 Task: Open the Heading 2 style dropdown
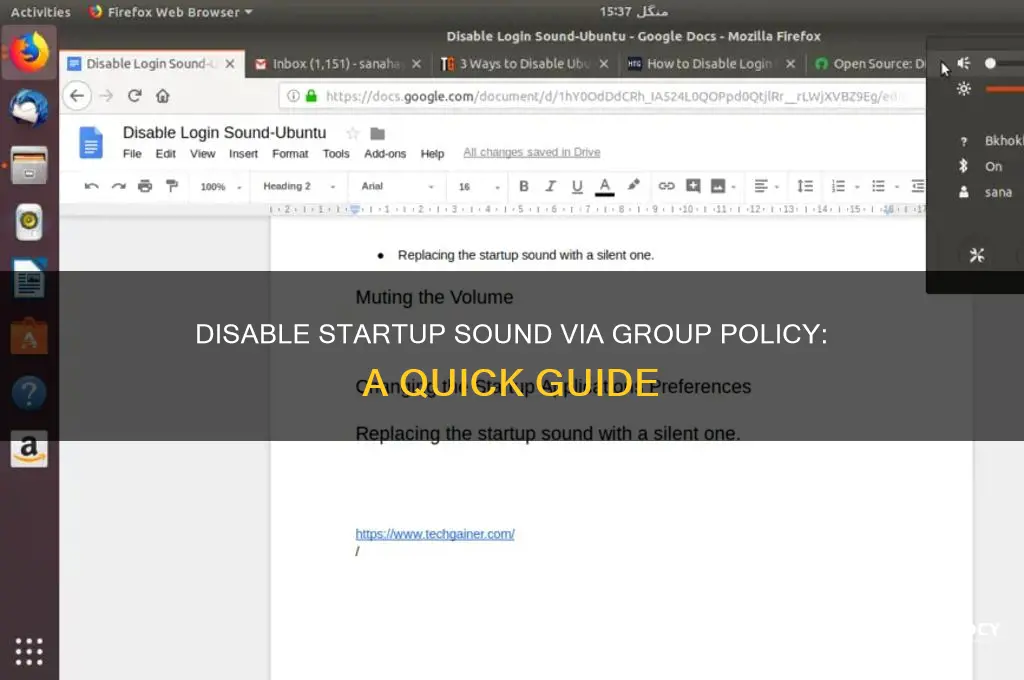tap(299, 186)
